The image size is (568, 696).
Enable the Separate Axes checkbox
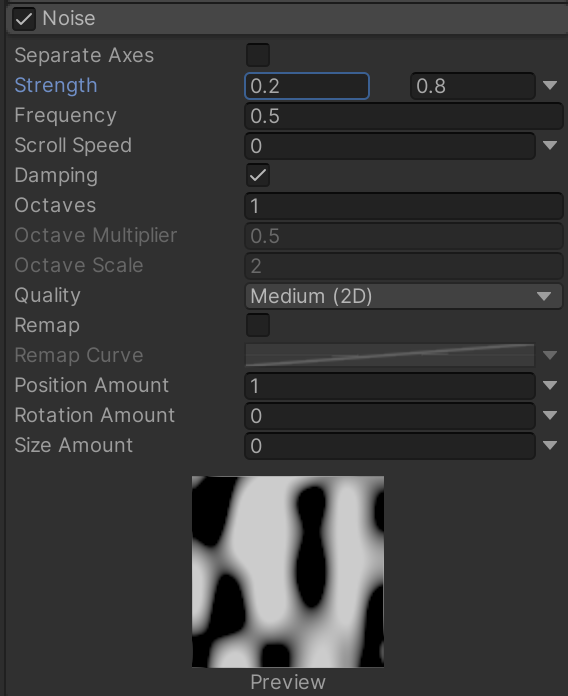pos(258,55)
